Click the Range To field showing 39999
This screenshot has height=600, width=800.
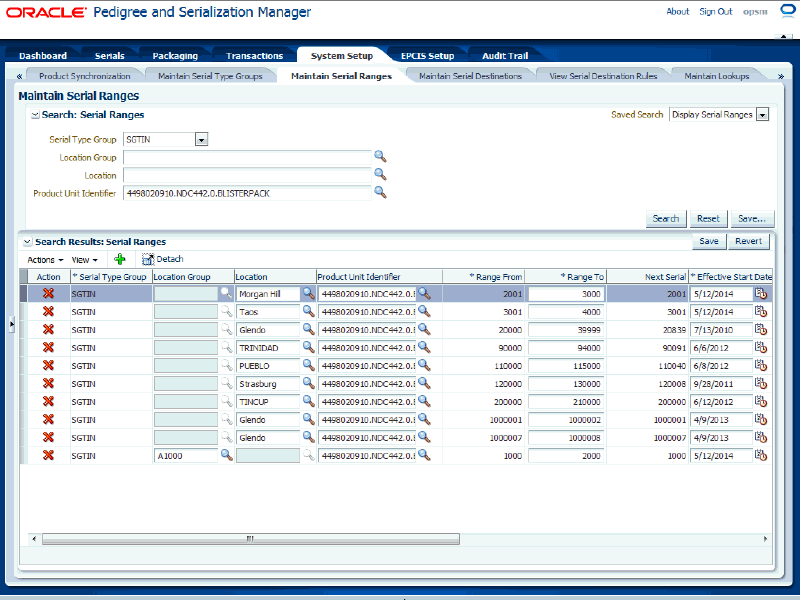566,330
